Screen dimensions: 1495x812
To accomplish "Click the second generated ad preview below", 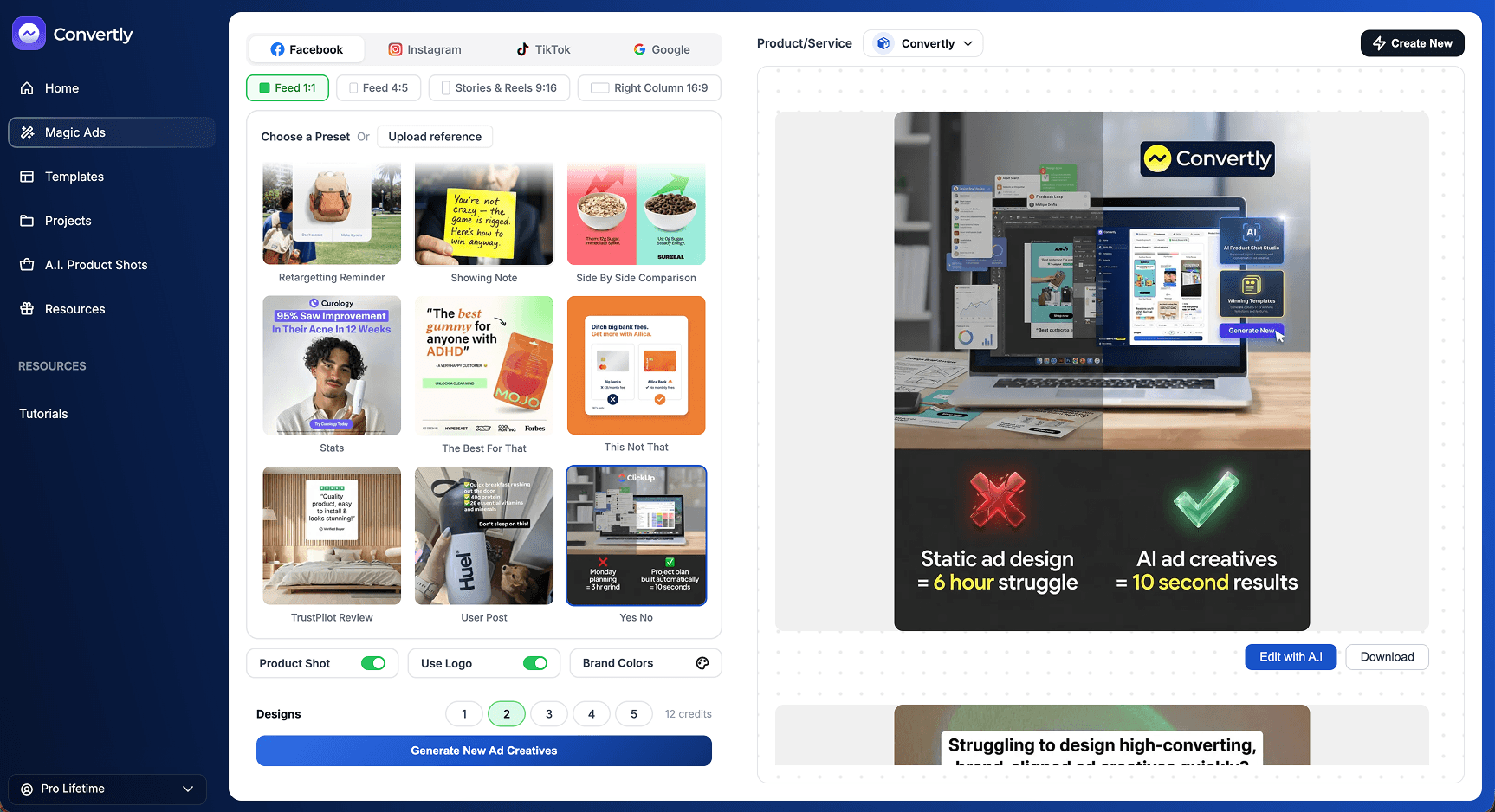I will click(1102, 735).
